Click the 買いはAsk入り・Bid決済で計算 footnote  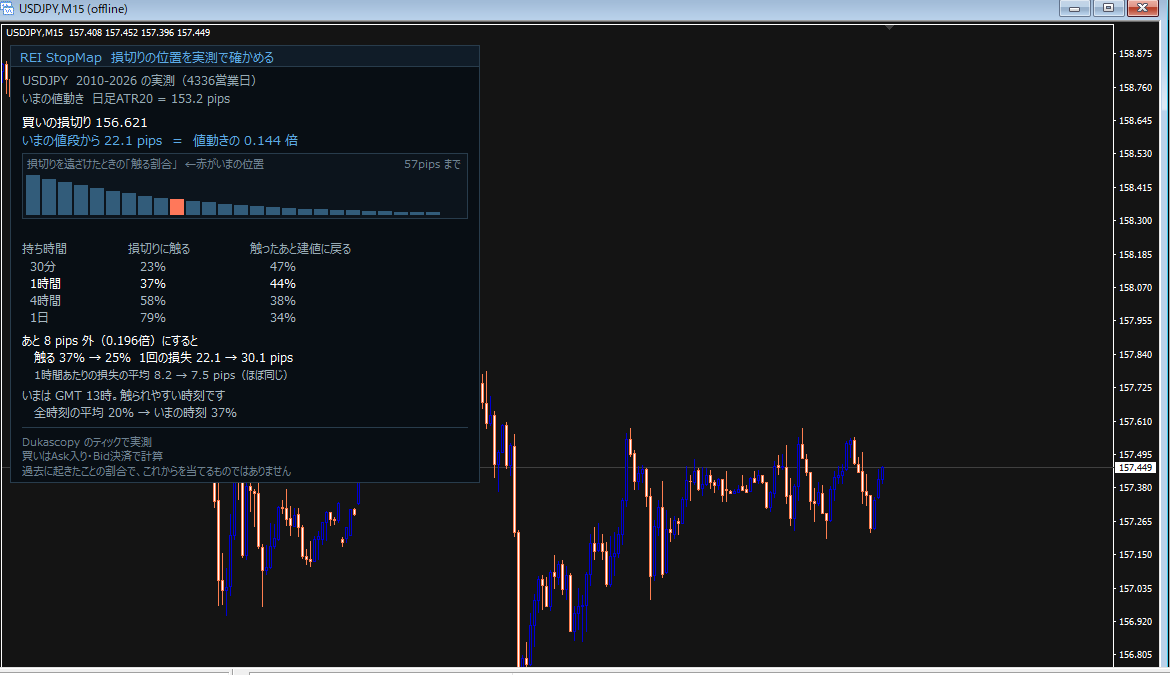92,456
